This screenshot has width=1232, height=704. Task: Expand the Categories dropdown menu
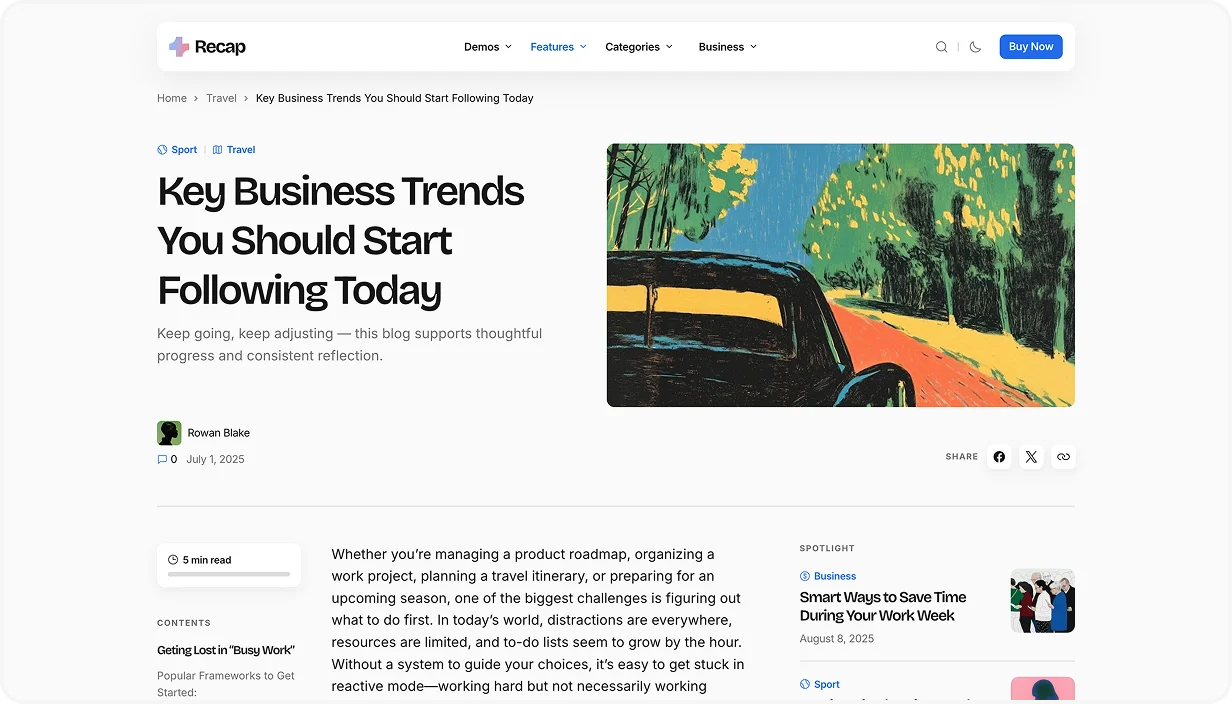point(639,47)
